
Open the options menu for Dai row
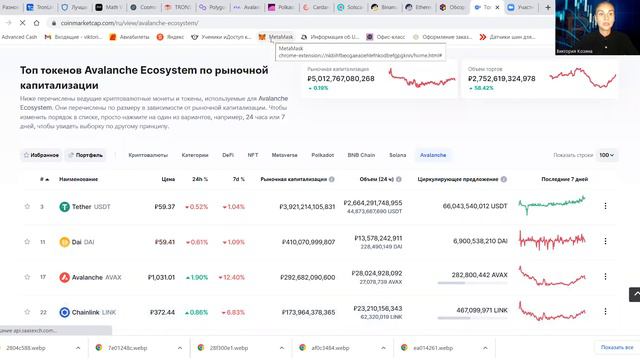point(605,241)
